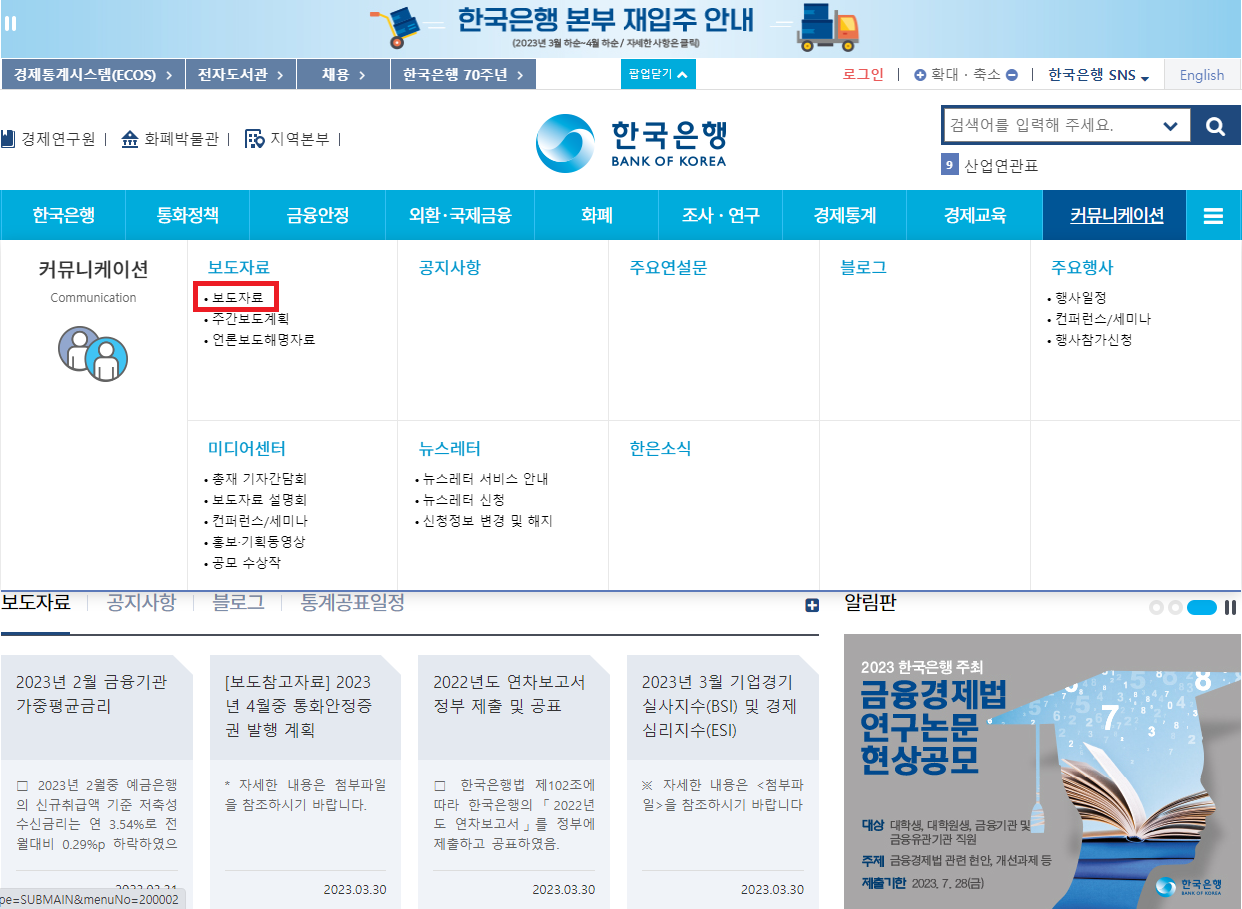1242x909 pixels.
Task: Open 공지사항 heading in mega menu
Action: coord(450,268)
